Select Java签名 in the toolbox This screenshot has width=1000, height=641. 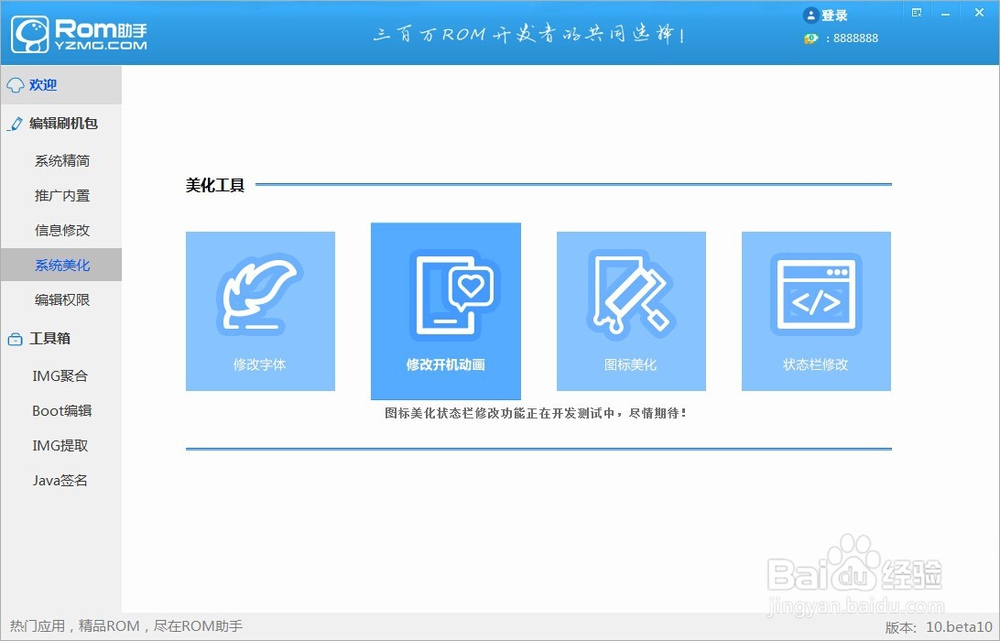pyautogui.click(x=63, y=480)
